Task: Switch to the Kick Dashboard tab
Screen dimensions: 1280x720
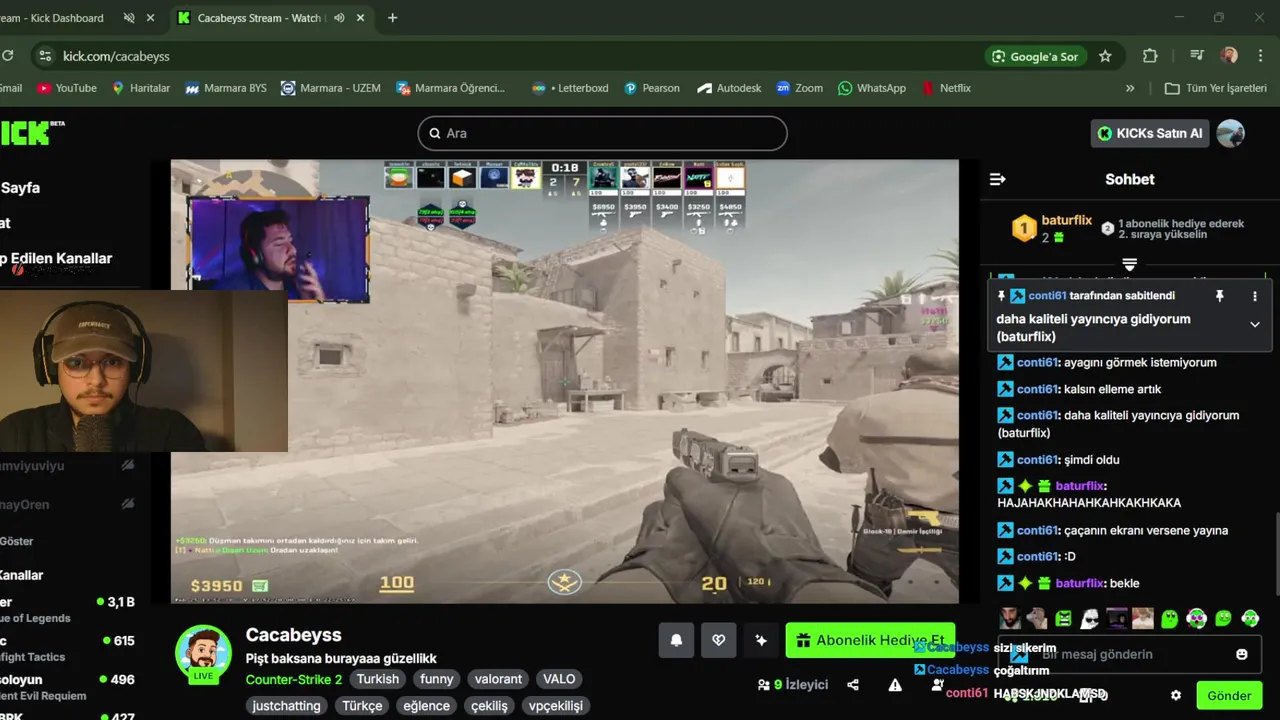Action: 52,18
